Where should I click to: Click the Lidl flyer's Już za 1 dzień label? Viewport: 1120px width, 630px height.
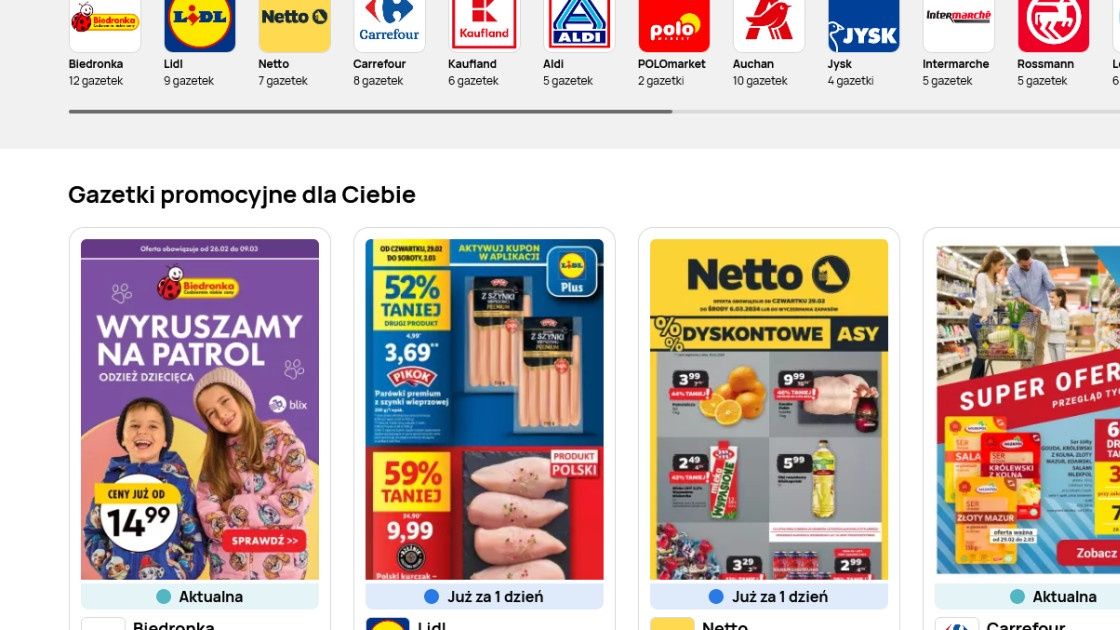point(484,596)
